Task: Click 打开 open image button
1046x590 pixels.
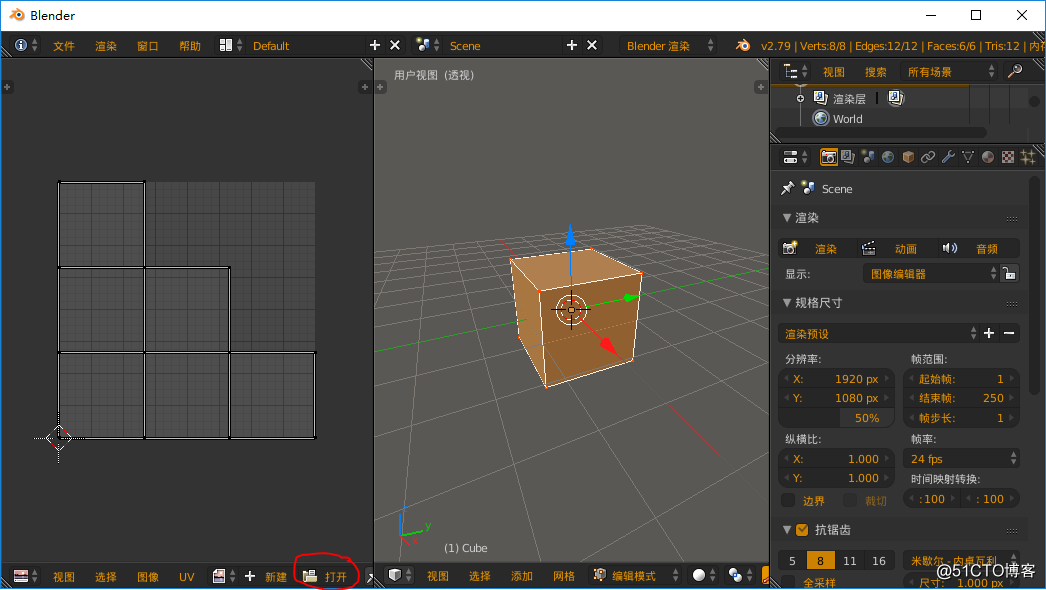Action: 327,576
